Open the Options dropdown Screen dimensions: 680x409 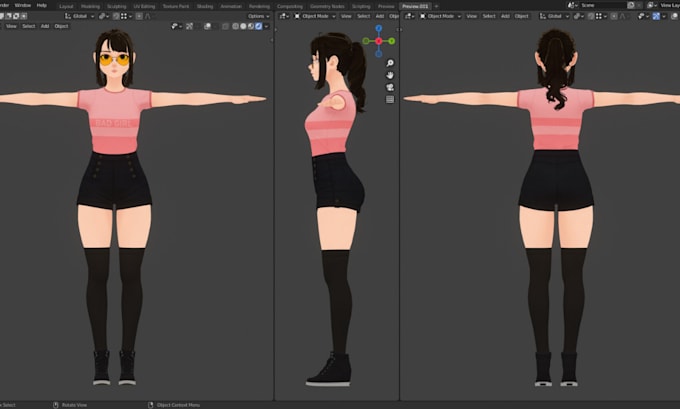[258, 16]
